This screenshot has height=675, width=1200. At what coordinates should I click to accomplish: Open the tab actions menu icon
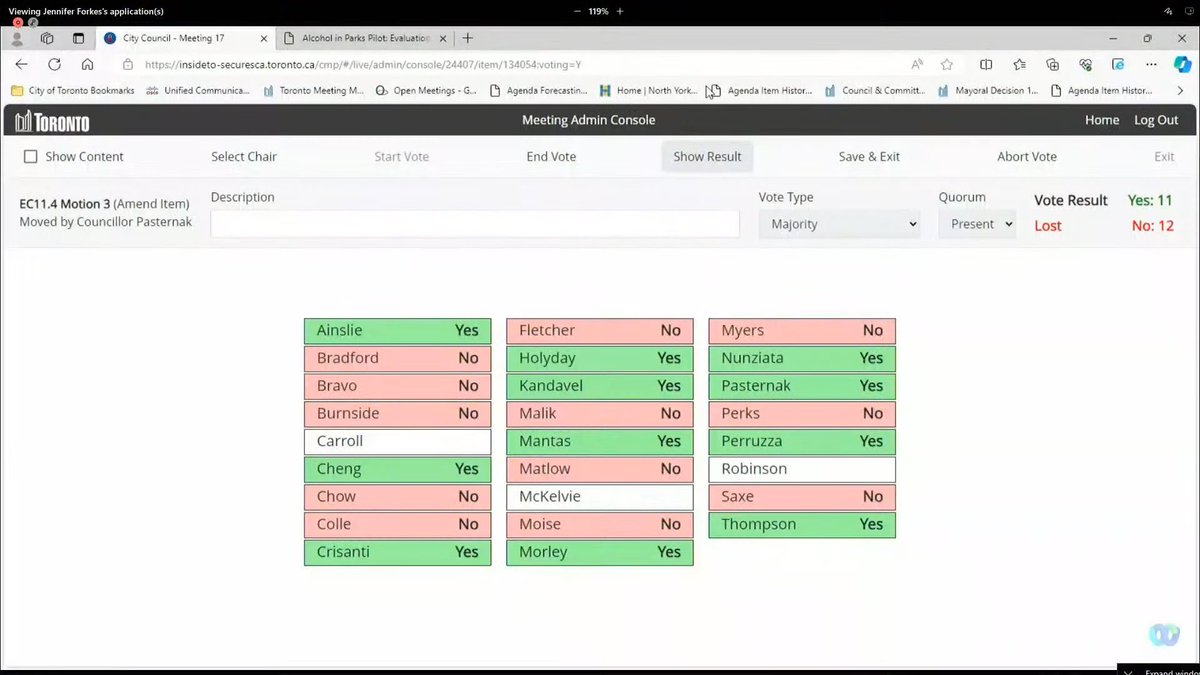click(x=78, y=38)
